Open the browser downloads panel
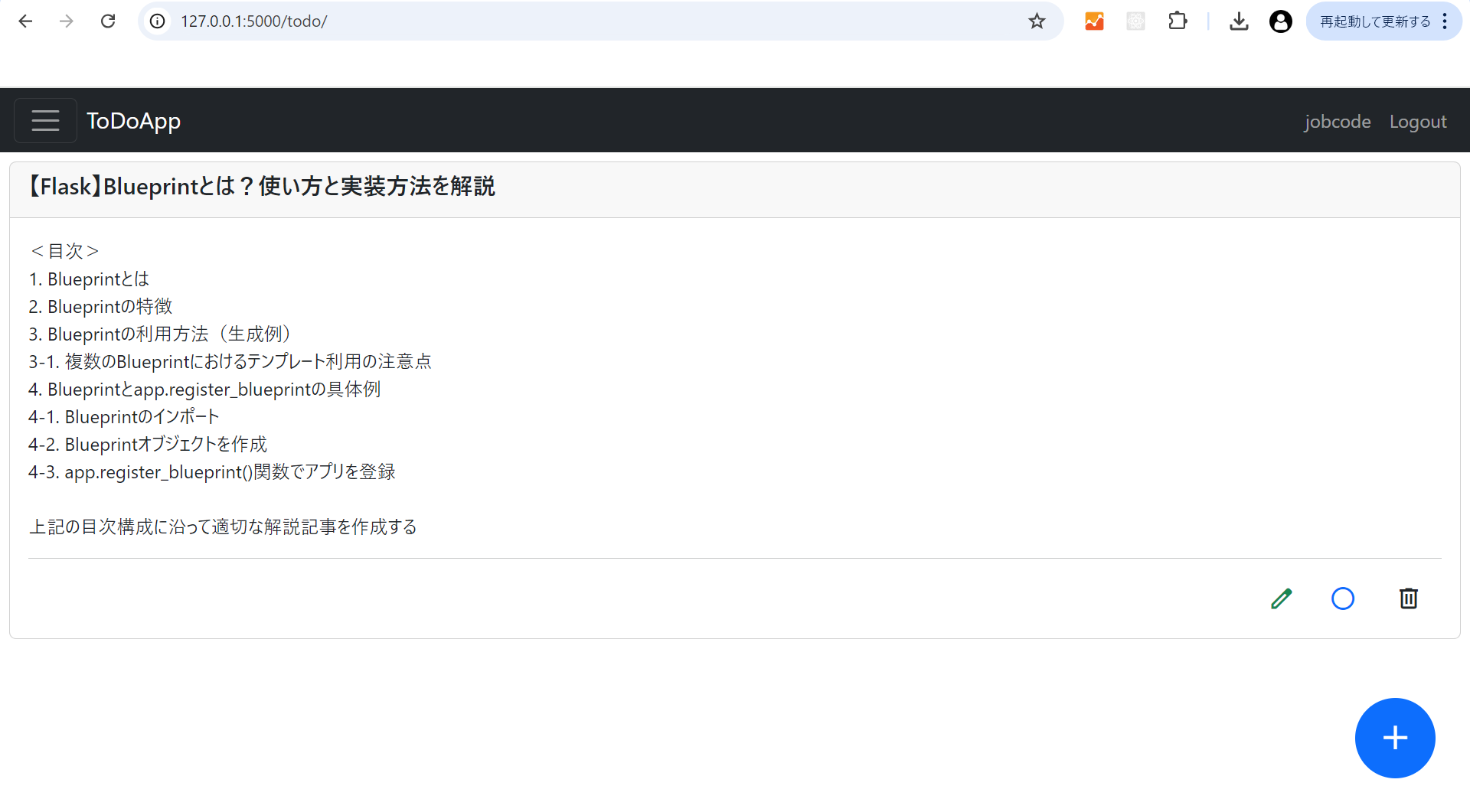Viewport: 1470px width, 812px height. [1239, 21]
